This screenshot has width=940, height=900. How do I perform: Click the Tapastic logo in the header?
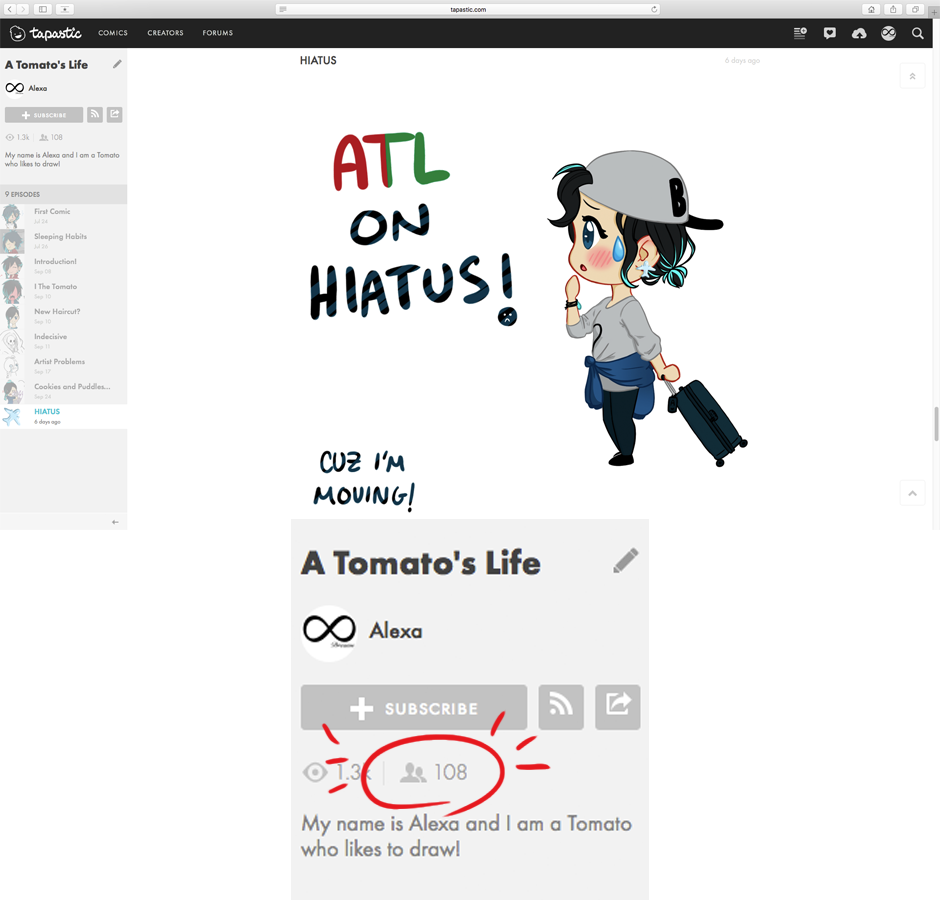pos(45,33)
